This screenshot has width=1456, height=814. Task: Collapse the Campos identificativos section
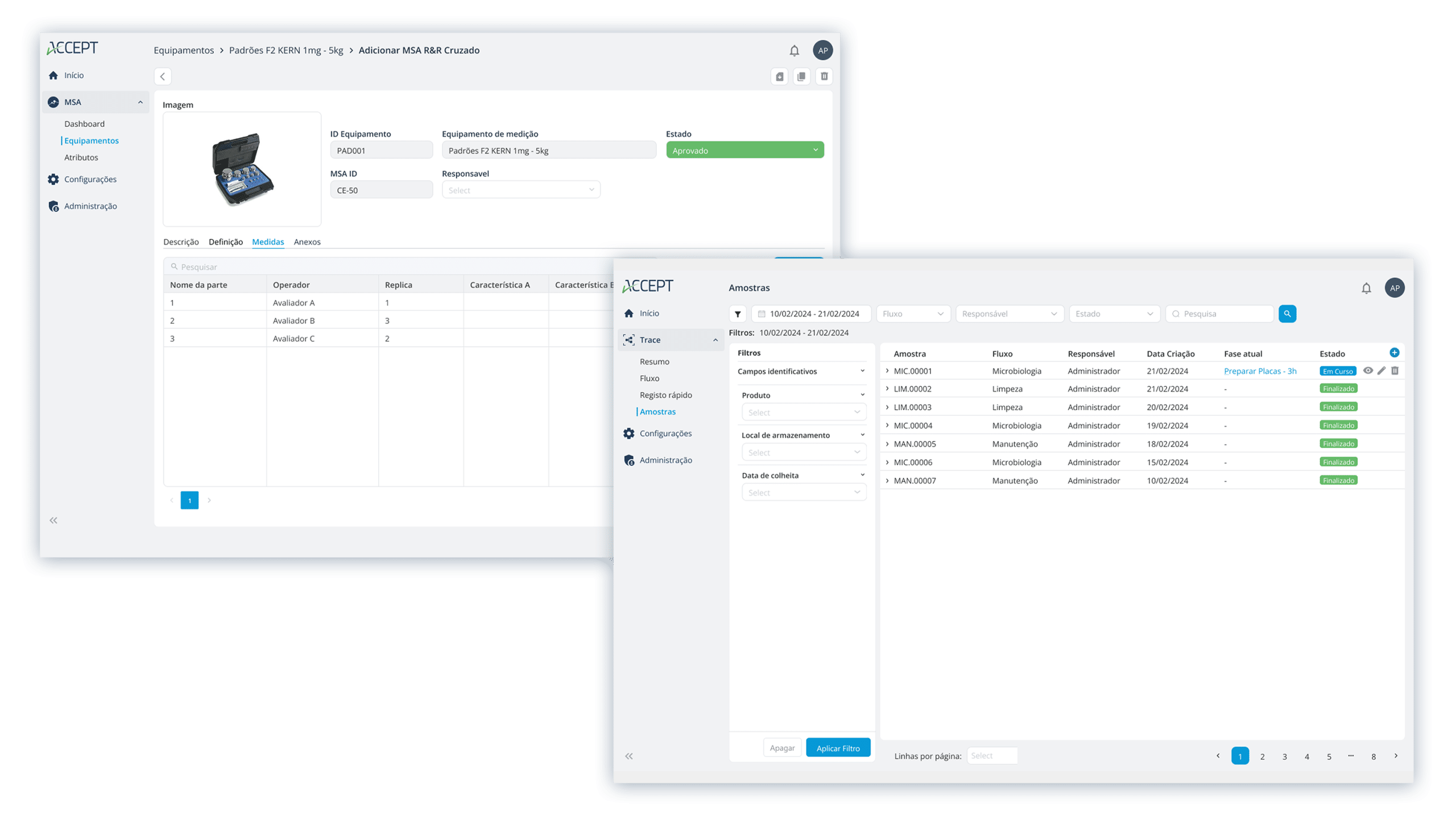pyautogui.click(x=862, y=371)
